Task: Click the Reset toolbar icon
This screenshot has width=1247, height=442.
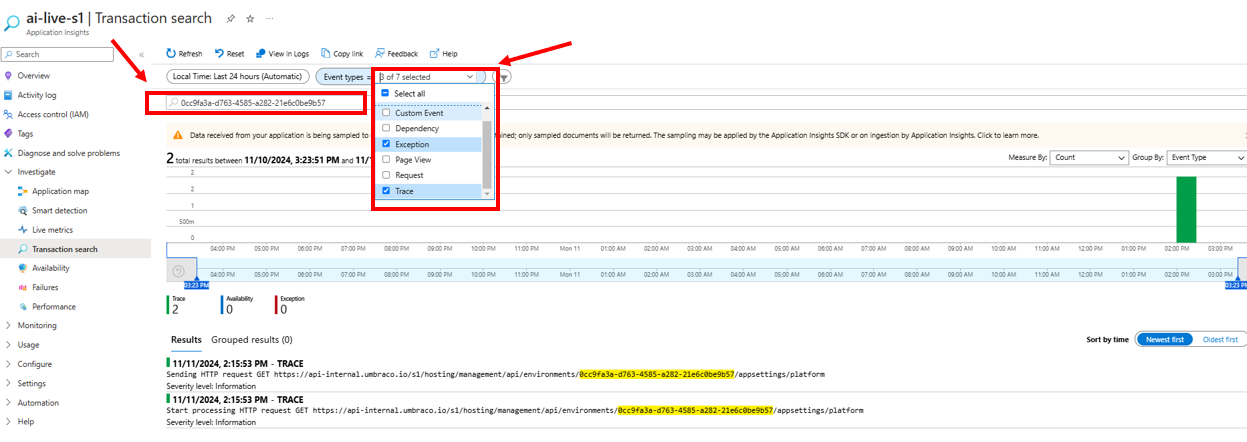Action: click(217, 54)
